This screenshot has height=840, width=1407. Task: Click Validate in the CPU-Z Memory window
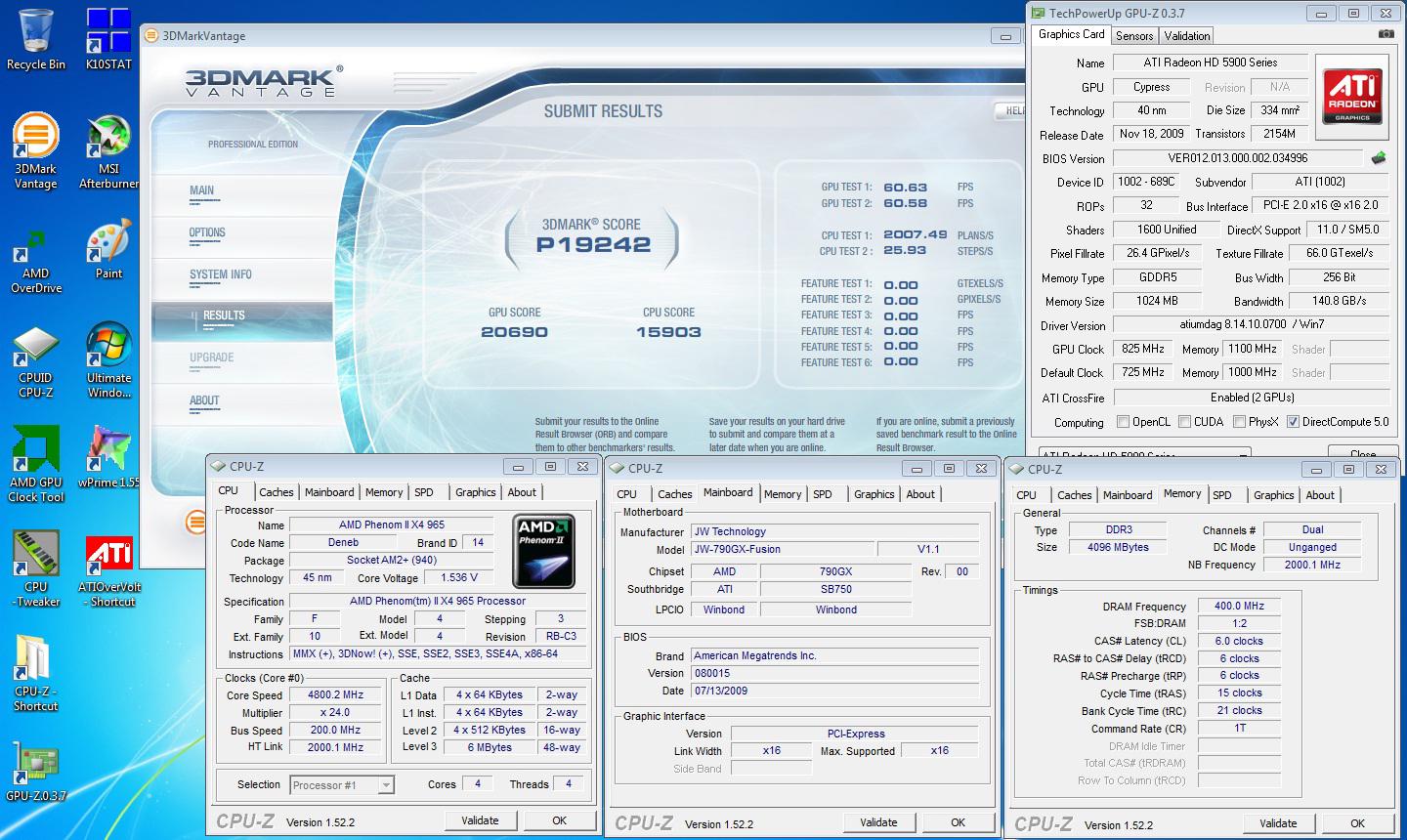[x=1278, y=823]
